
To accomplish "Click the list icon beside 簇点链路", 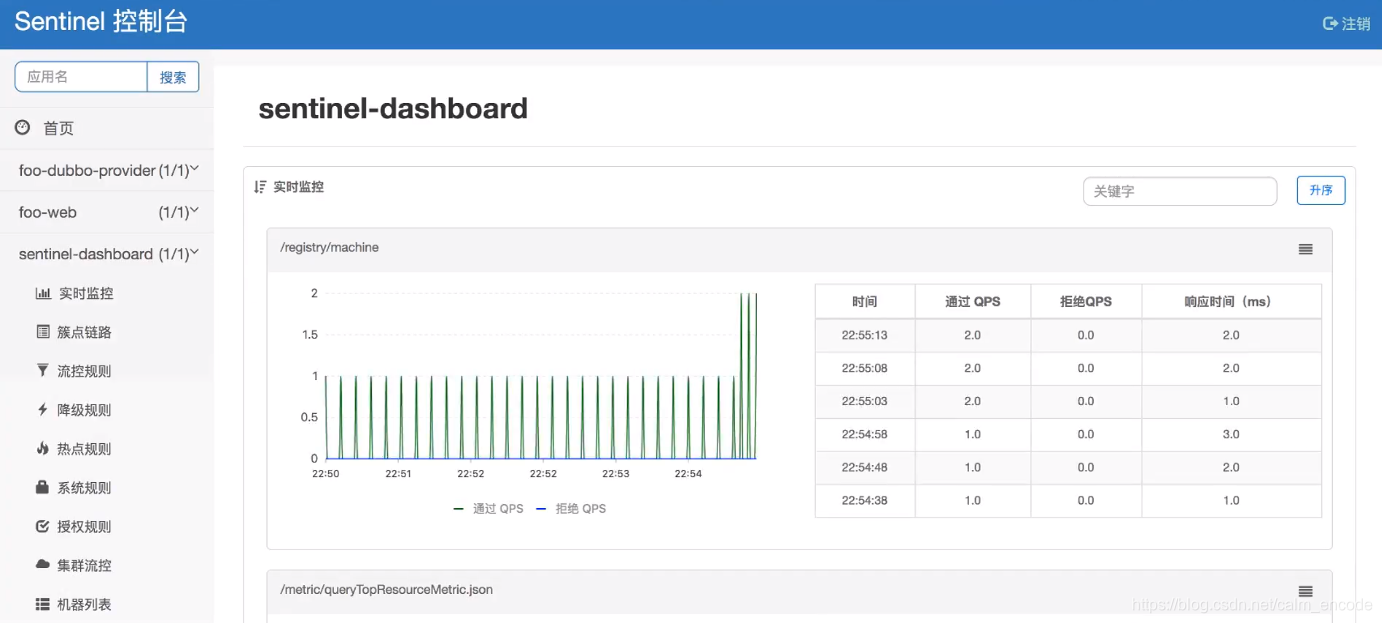I will pos(43,332).
